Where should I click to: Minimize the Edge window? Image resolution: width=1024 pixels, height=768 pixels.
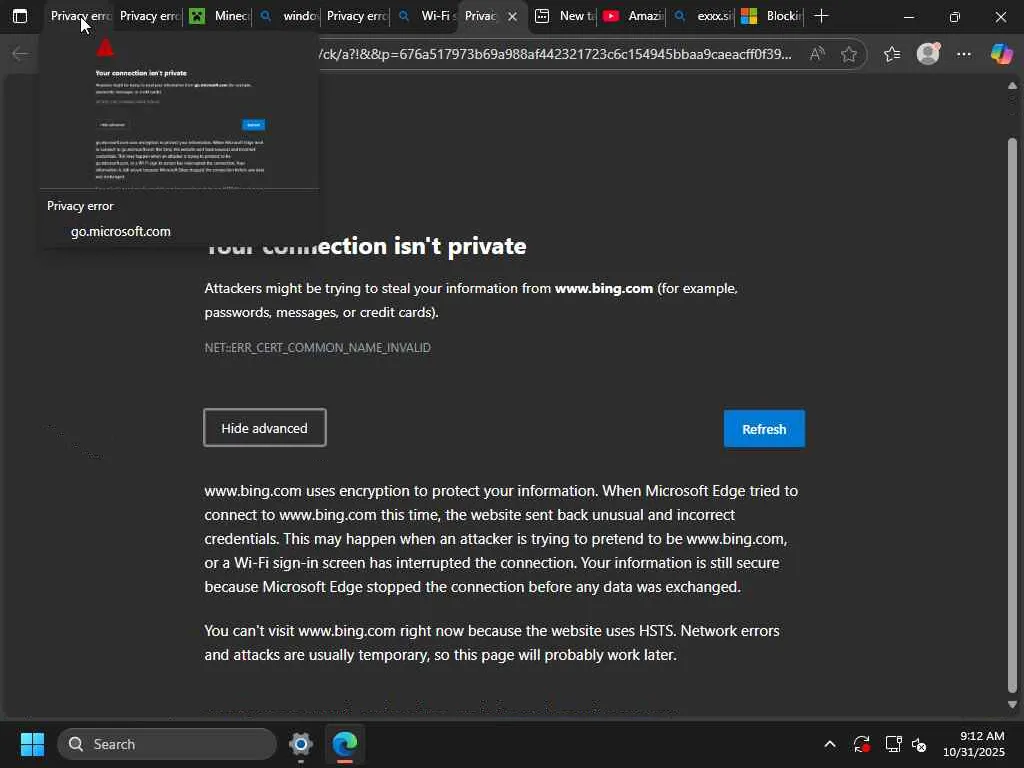click(908, 17)
